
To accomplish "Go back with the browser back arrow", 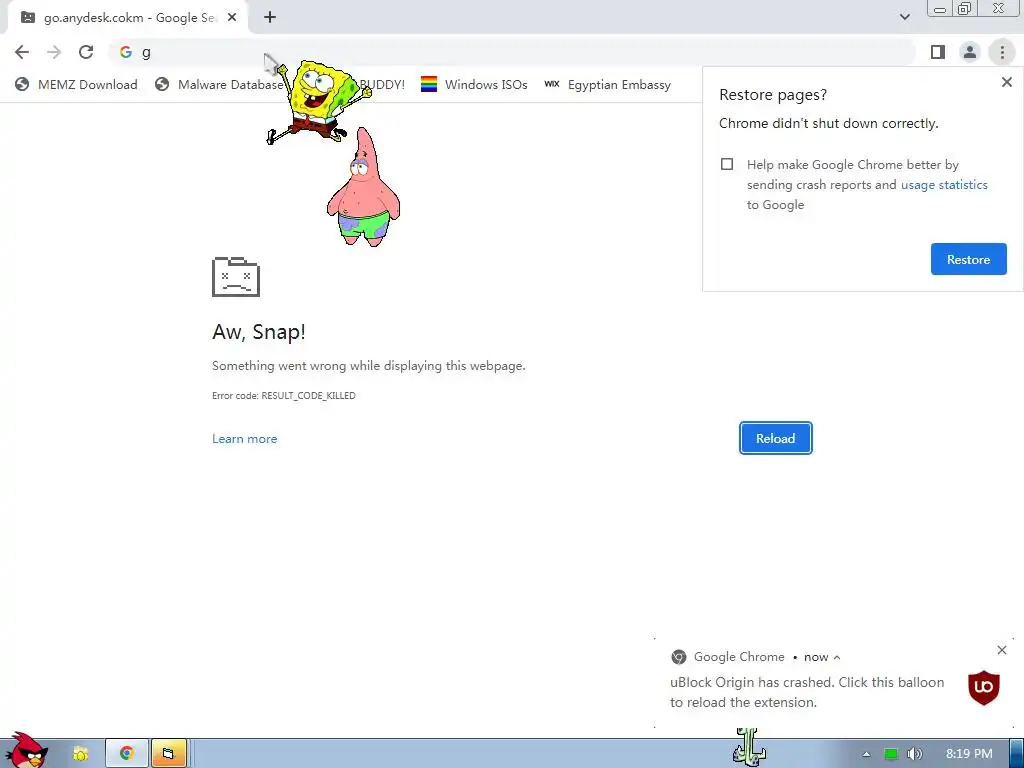I will click(22, 52).
